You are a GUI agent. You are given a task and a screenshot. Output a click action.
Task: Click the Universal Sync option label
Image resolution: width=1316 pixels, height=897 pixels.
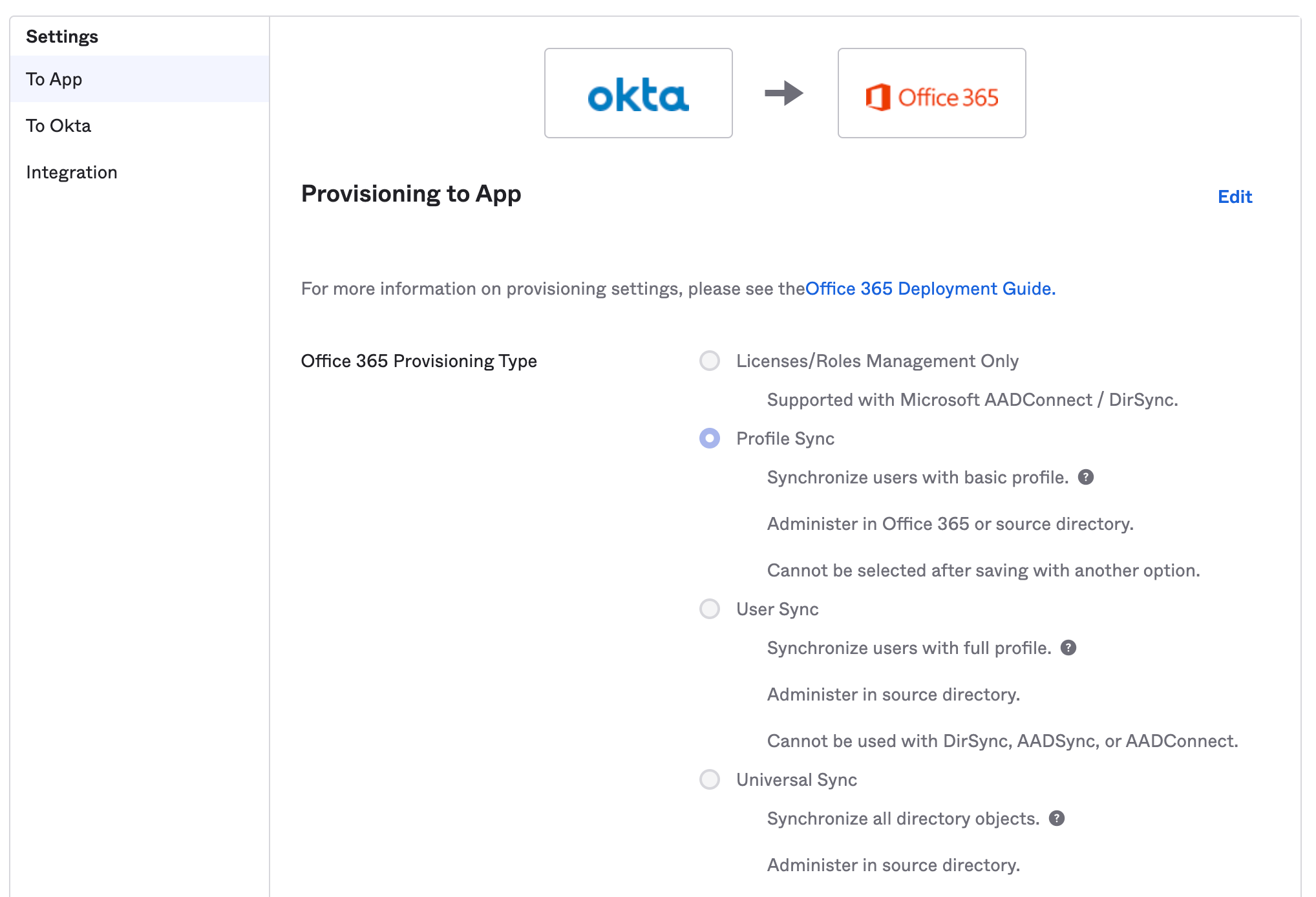796,779
